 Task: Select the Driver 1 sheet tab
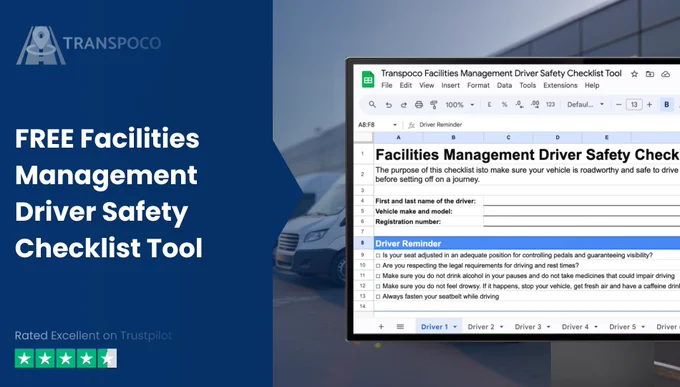pyautogui.click(x=435, y=327)
